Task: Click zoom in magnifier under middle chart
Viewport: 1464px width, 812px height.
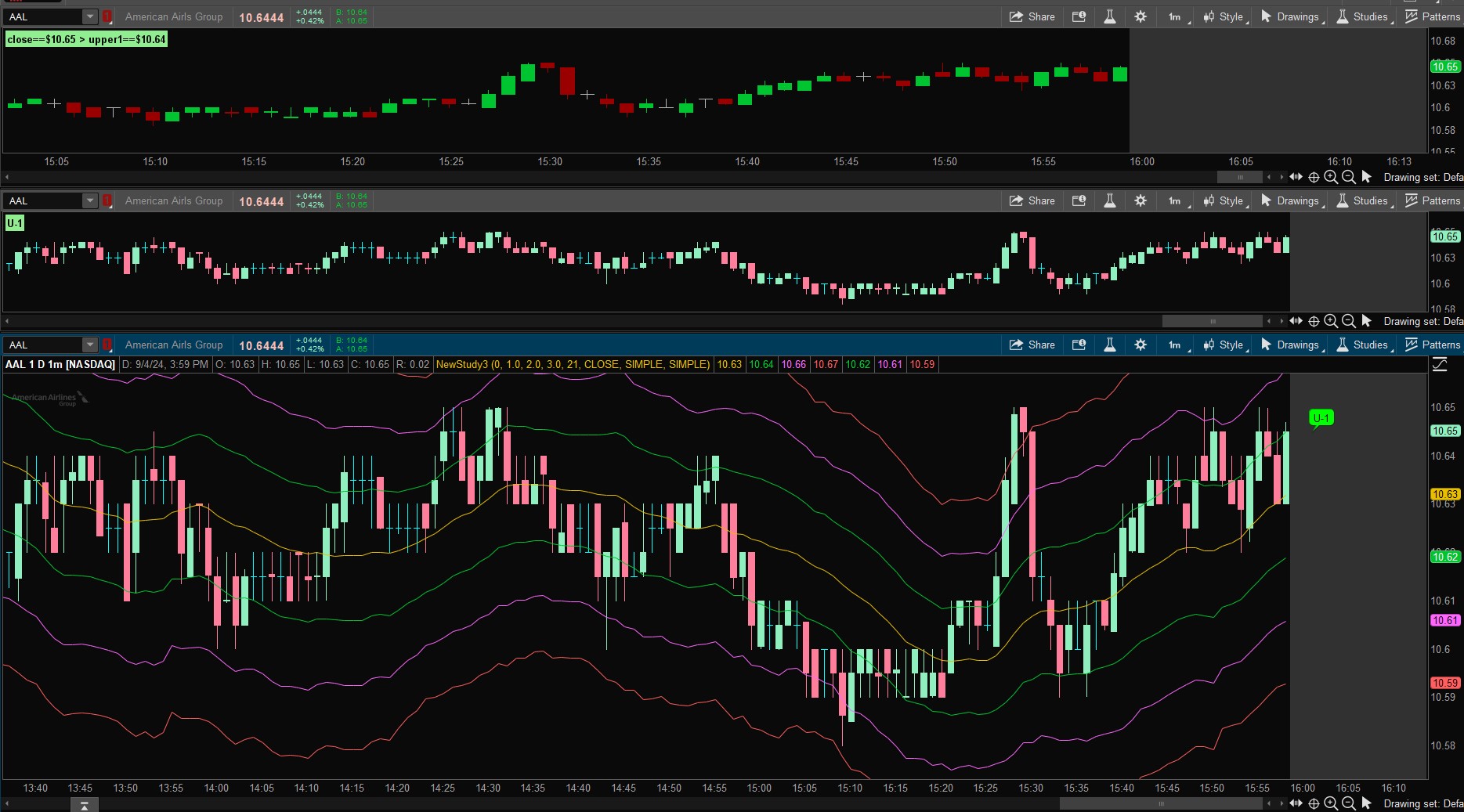Action: click(x=1331, y=321)
